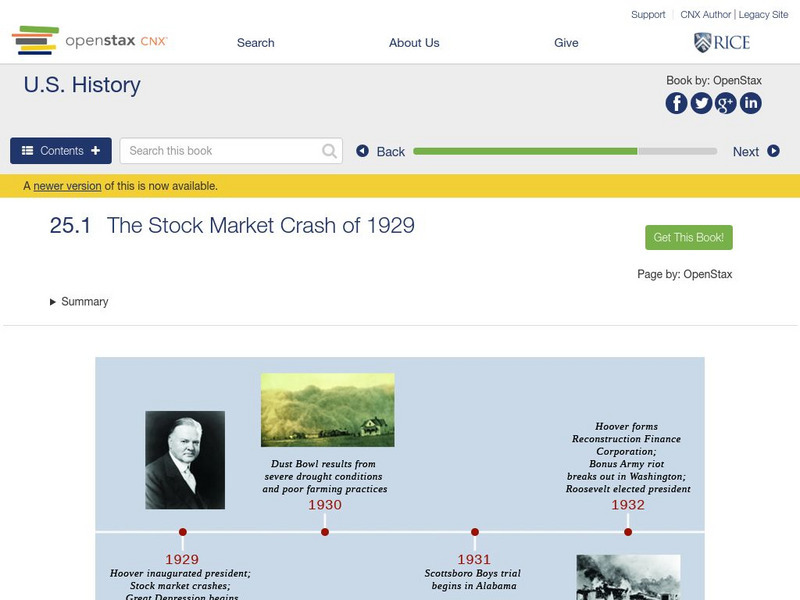
Task: Go to the Give page
Action: click(566, 43)
